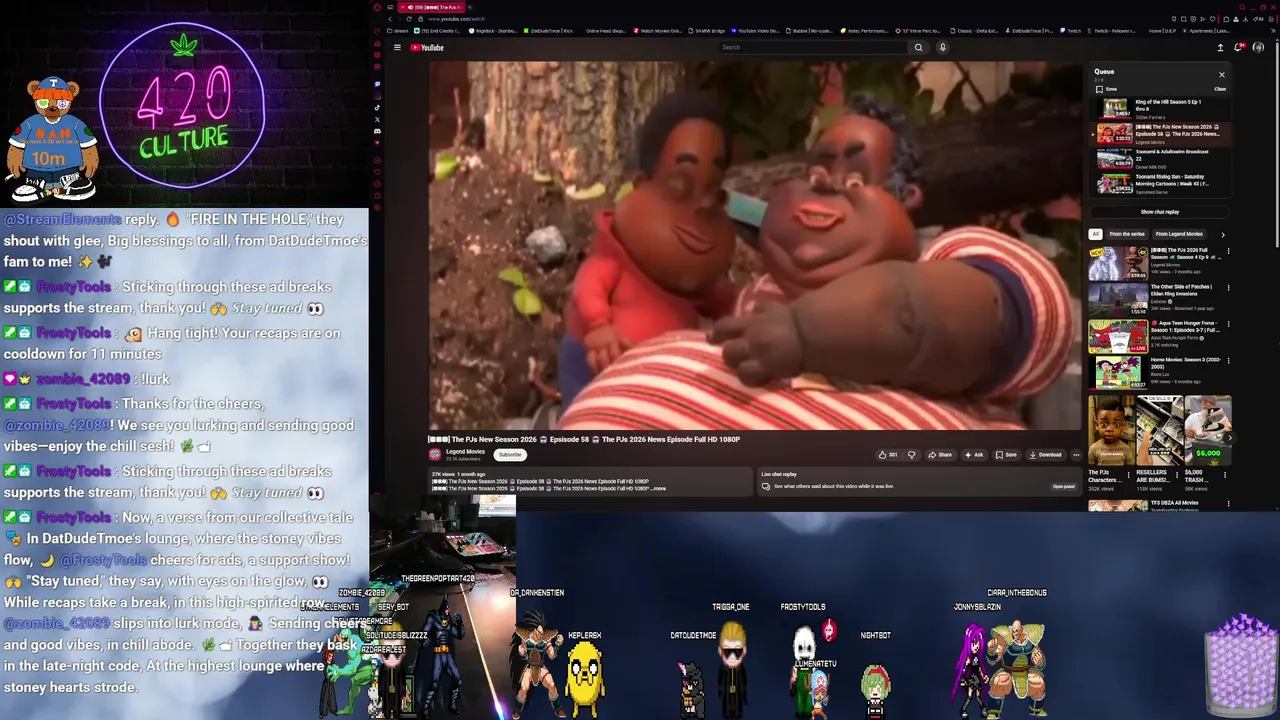The height and width of the screenshot is (720, 1280).
Task: Open the YouTube Video Do... bookmark
Action: click(x=756, y=31)
